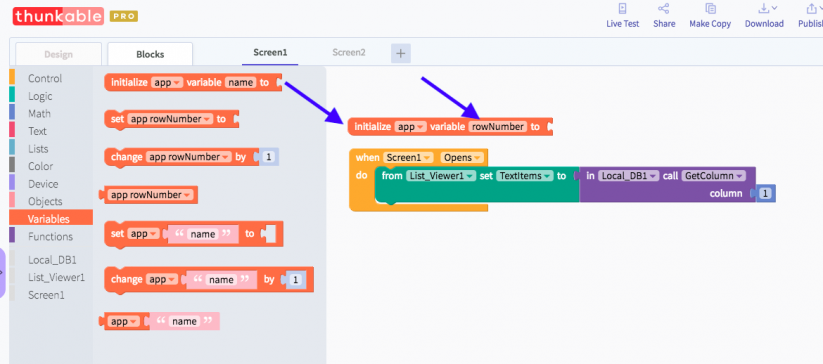
Task: Open app dropdown in workspace initialize block
Action: pyautogui.click(x=410, y=126)
